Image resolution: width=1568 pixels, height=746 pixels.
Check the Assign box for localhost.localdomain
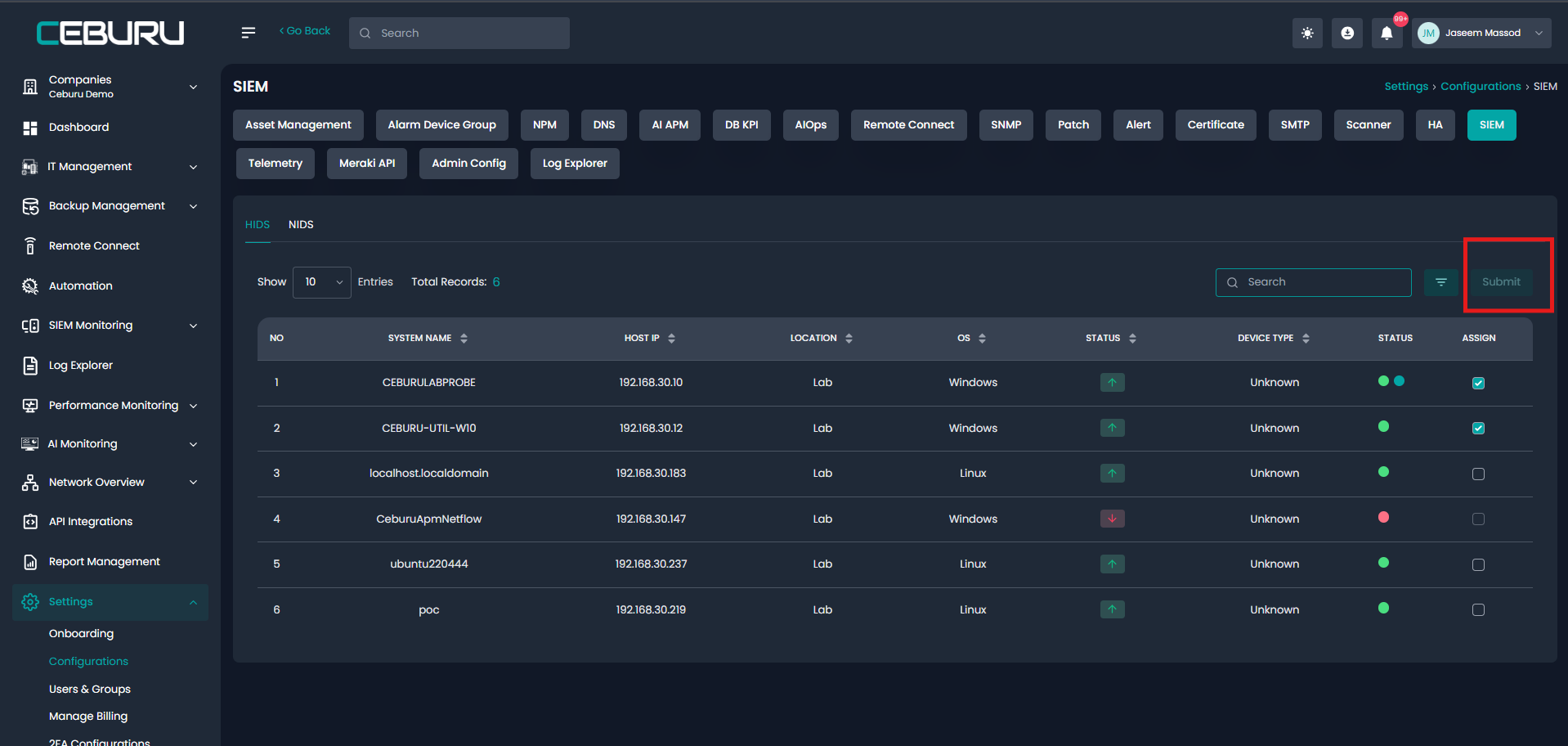click(x=1478, y=474)
